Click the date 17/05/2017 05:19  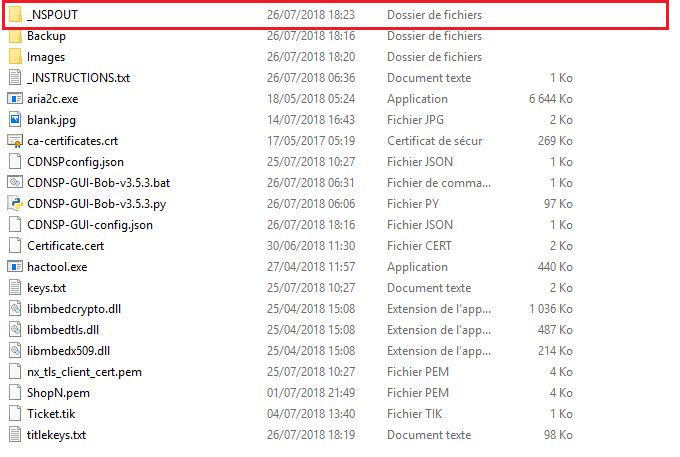coord(311,141)
